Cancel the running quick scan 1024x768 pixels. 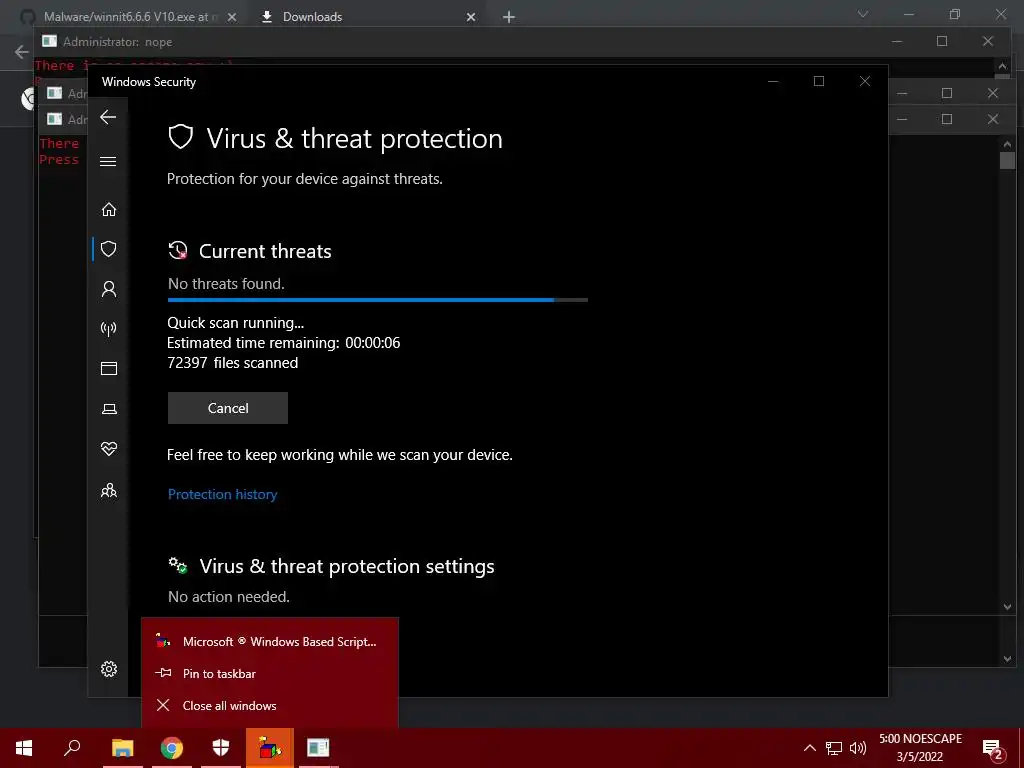(x=227, y=408)
